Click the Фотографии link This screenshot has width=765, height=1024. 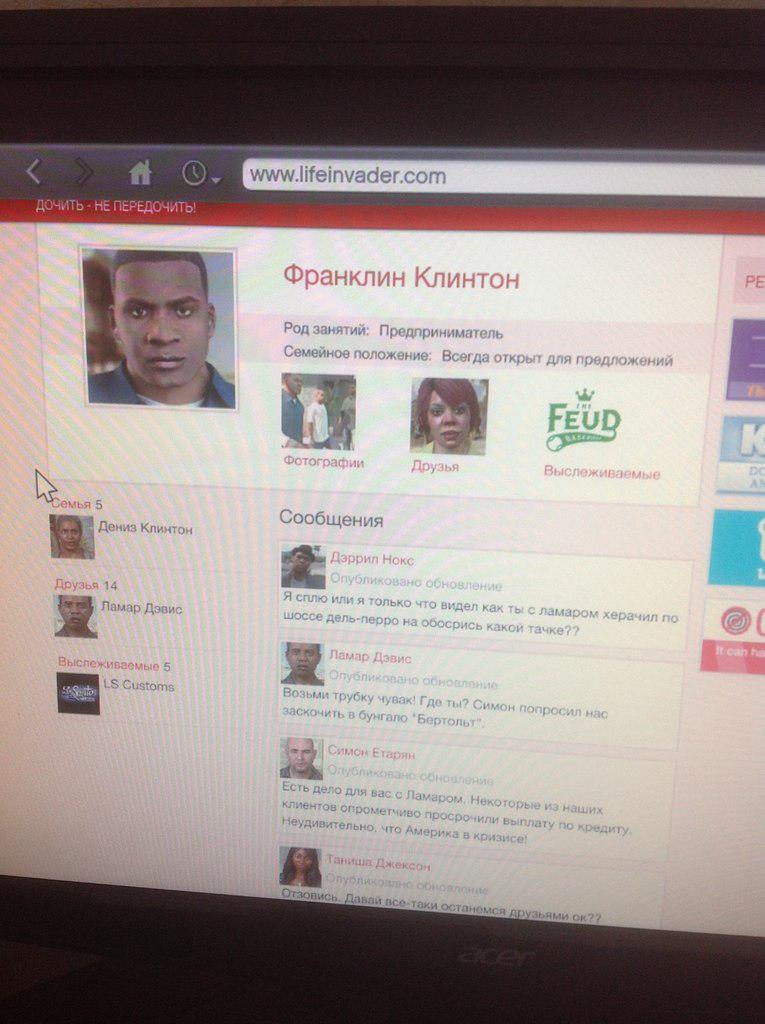coord(323,462)
